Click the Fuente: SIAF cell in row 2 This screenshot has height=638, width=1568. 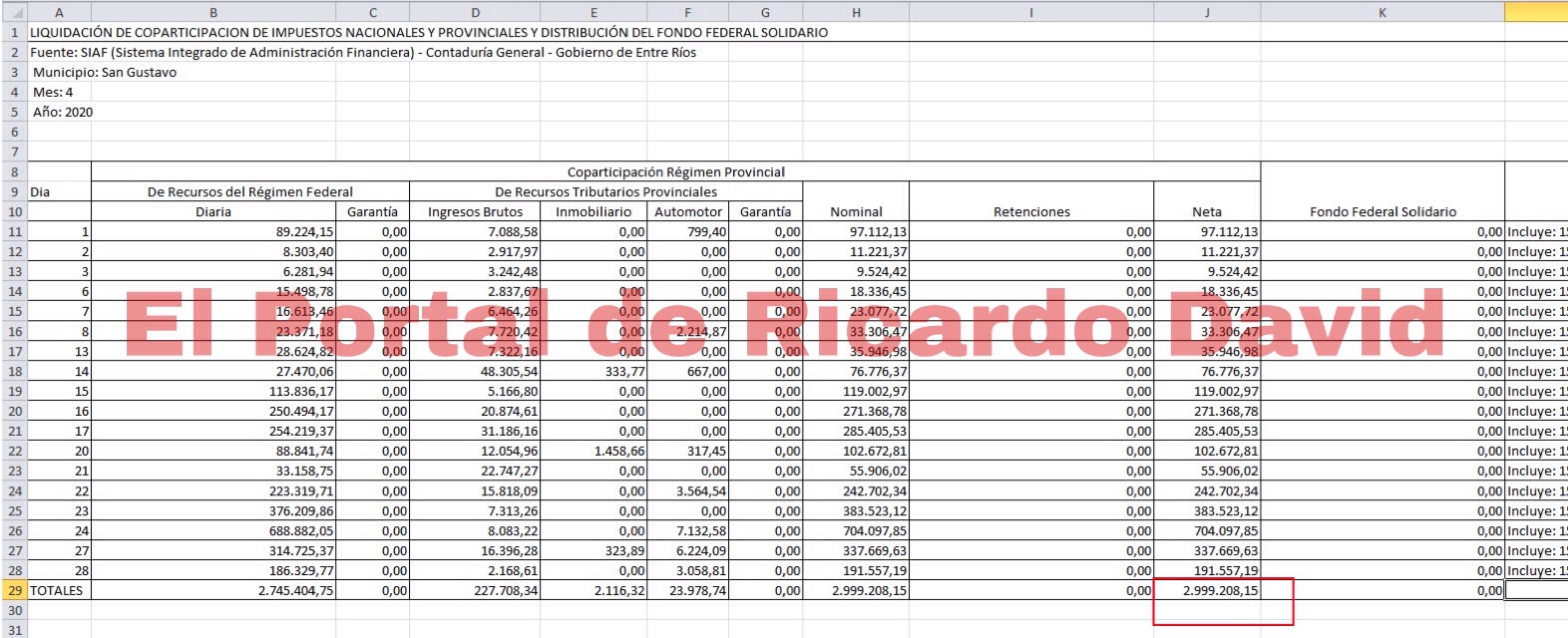click(363, 52)
